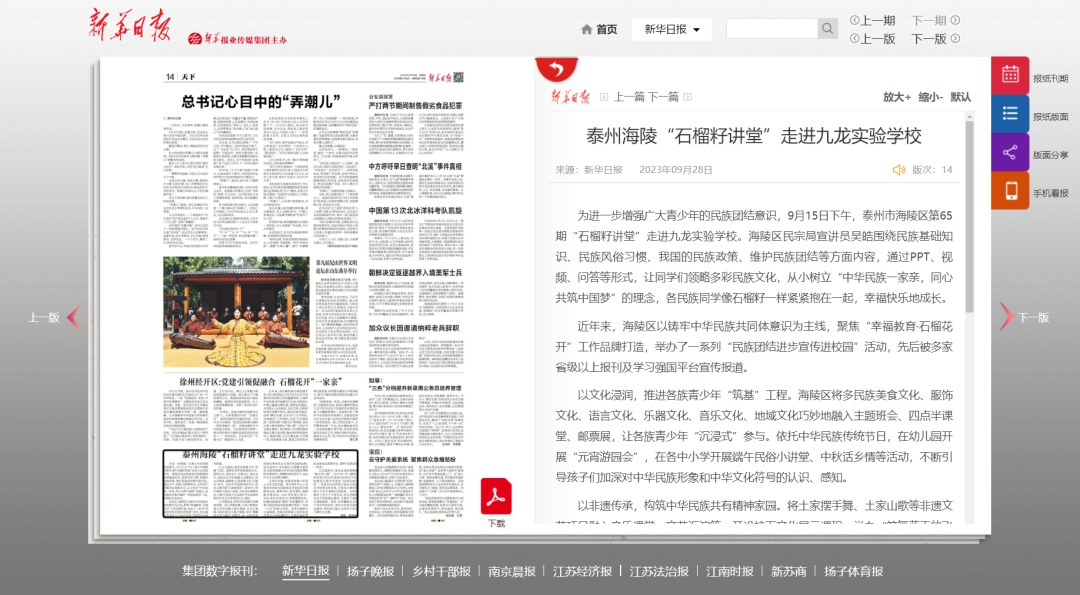Download the page via PDF icon
The width and height of the screenshot is (1080, 595).
pos(496,497)
